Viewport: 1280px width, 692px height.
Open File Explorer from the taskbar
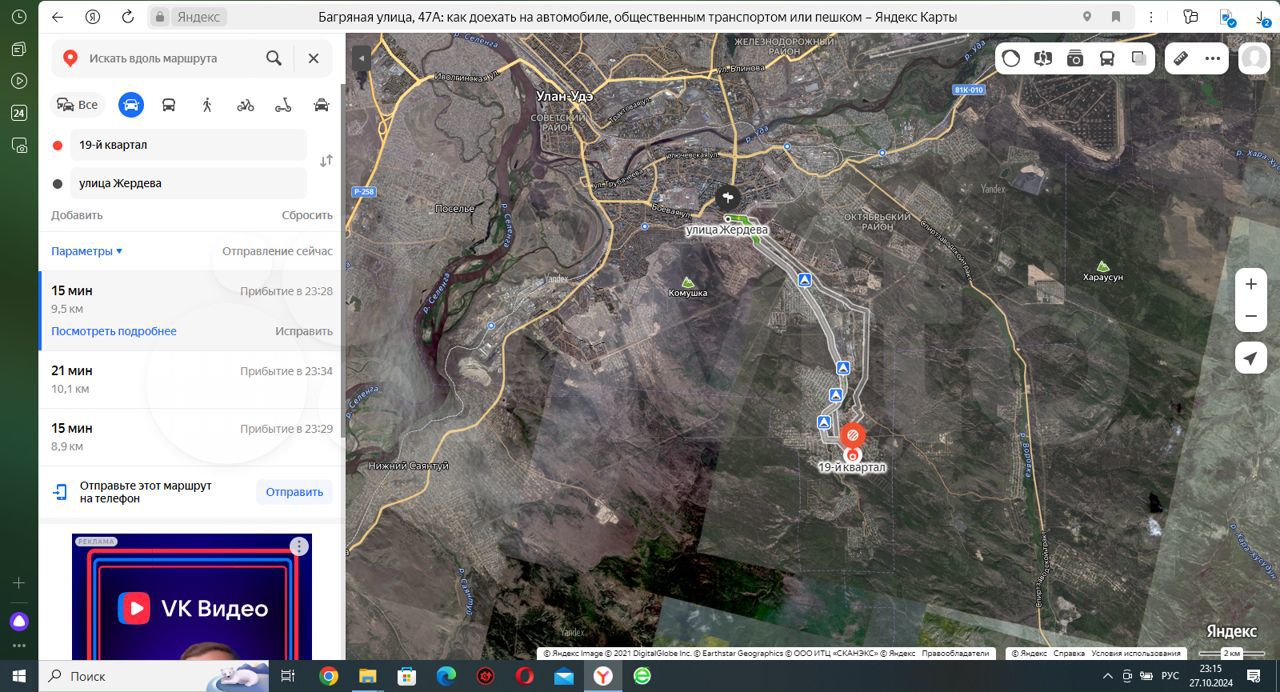tap(367, 676)
